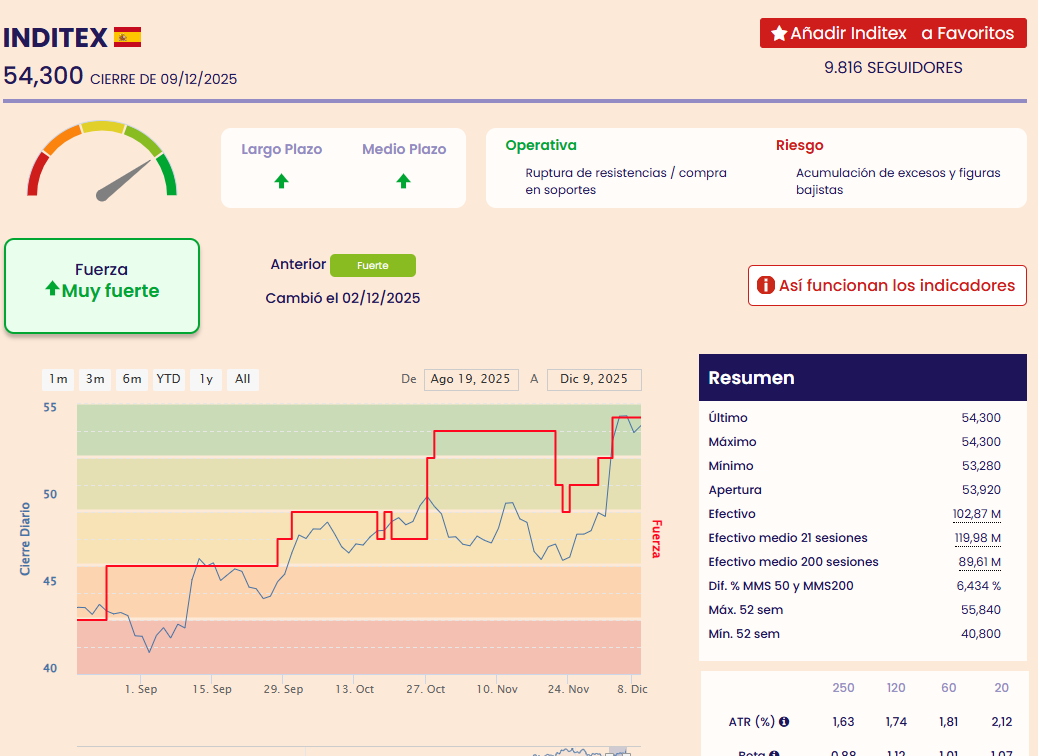Click the Ruptura de resistencias description

pos(626,181)
